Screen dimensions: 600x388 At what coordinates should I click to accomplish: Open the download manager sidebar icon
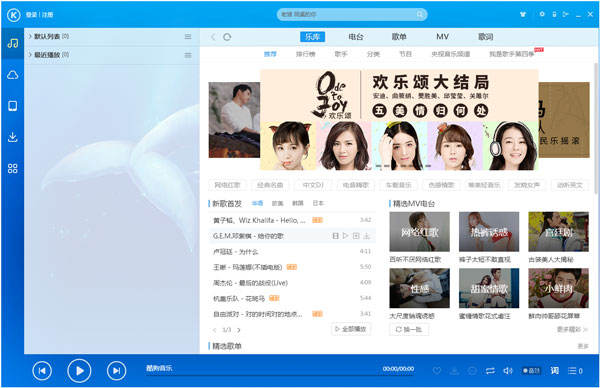pyautogui.click(x=13, y=137)
